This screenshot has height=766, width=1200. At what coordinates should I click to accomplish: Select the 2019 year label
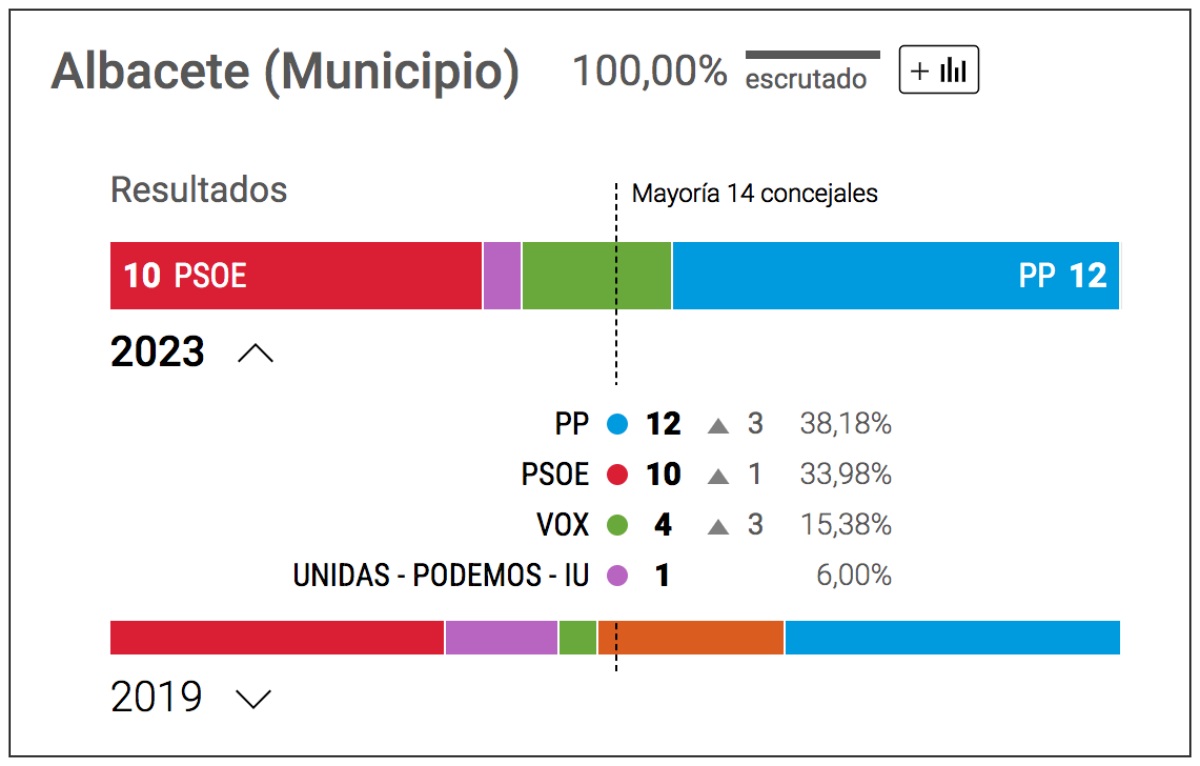pyautogui.click(x=156, y=697)
